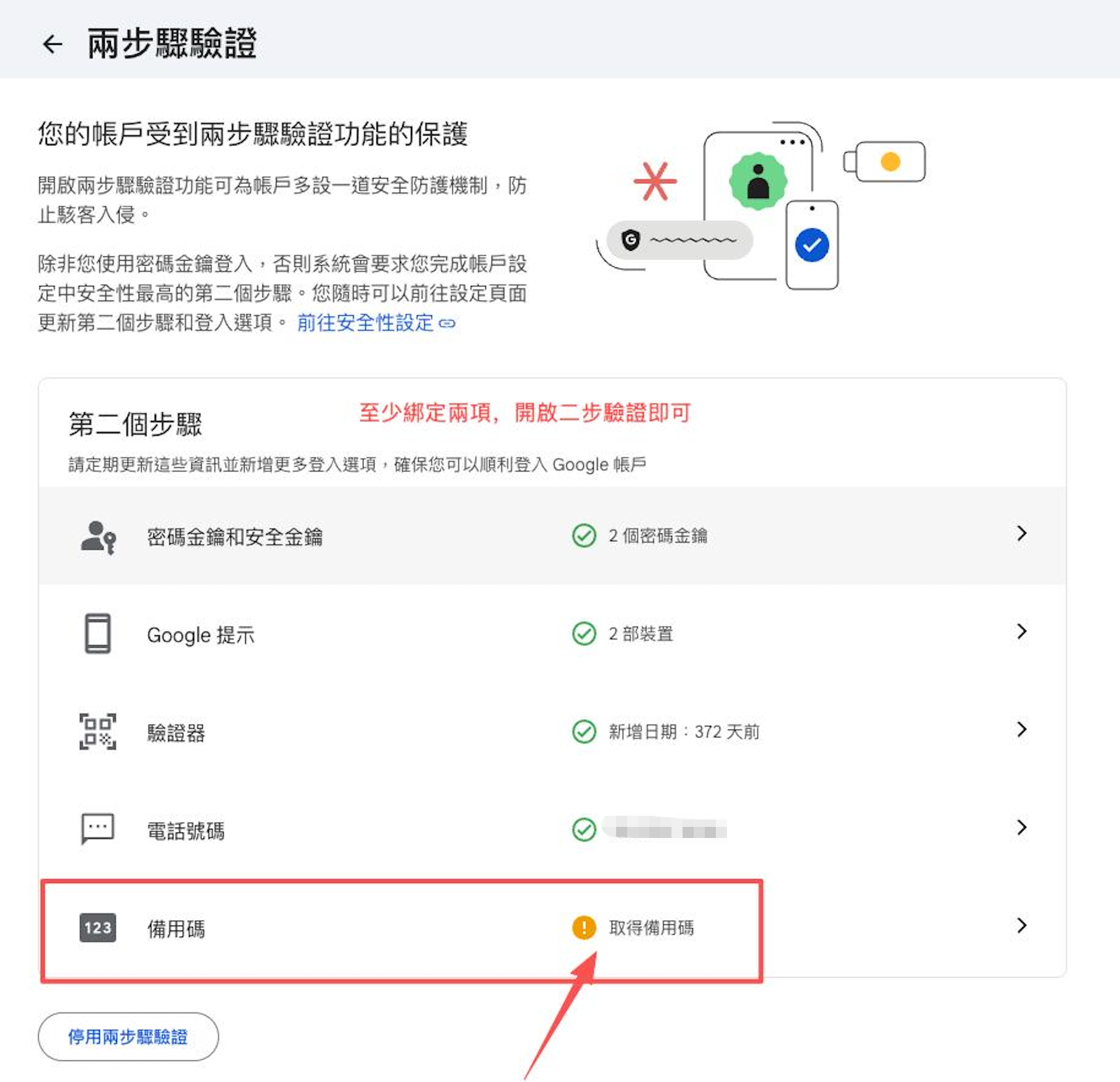Click the Google 提示 phone icon
1120x1082 pixels.
(x=98, y=633)
